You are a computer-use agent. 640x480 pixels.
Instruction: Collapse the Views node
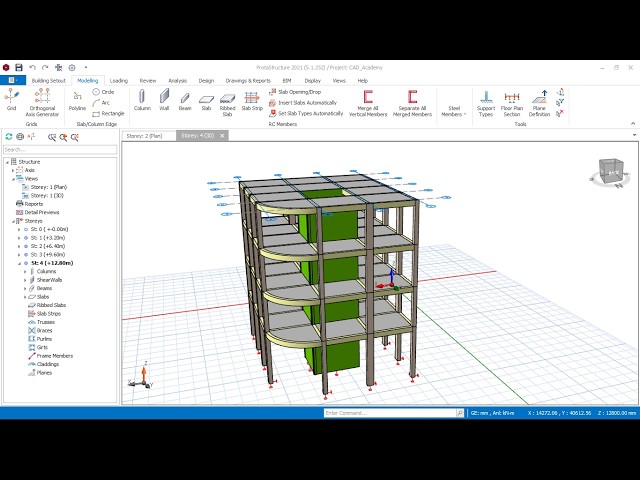tap(13, 179)
